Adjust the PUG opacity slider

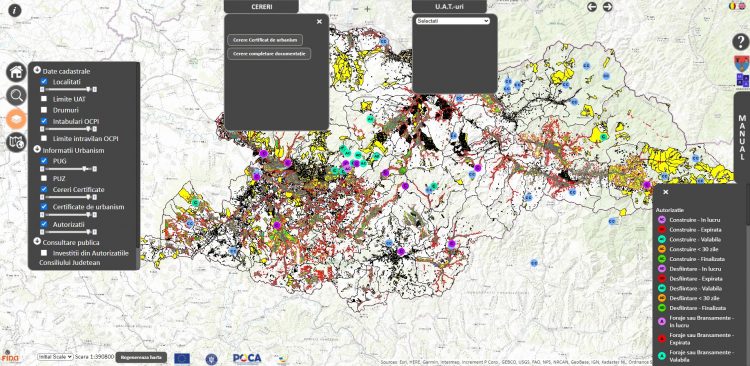68,169
